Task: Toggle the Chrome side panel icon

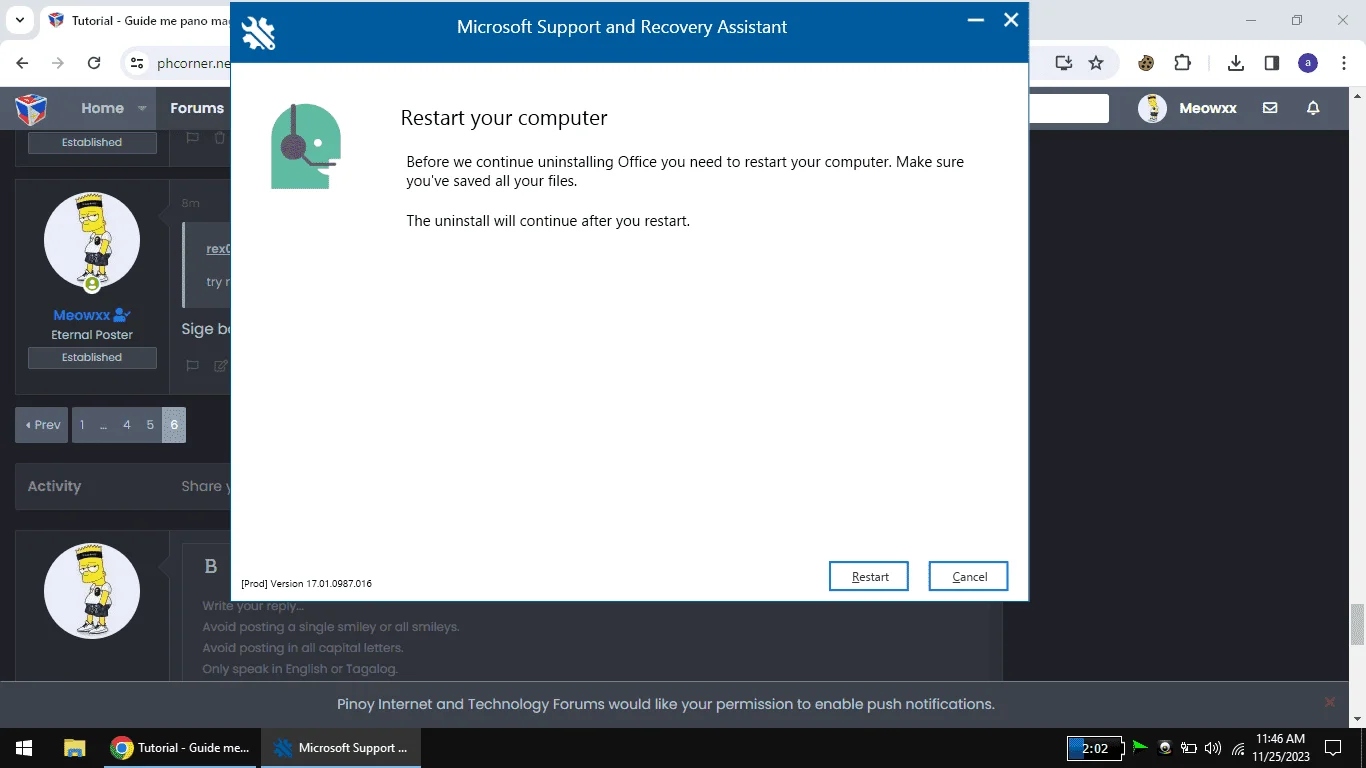Action: pos(1272,63)
